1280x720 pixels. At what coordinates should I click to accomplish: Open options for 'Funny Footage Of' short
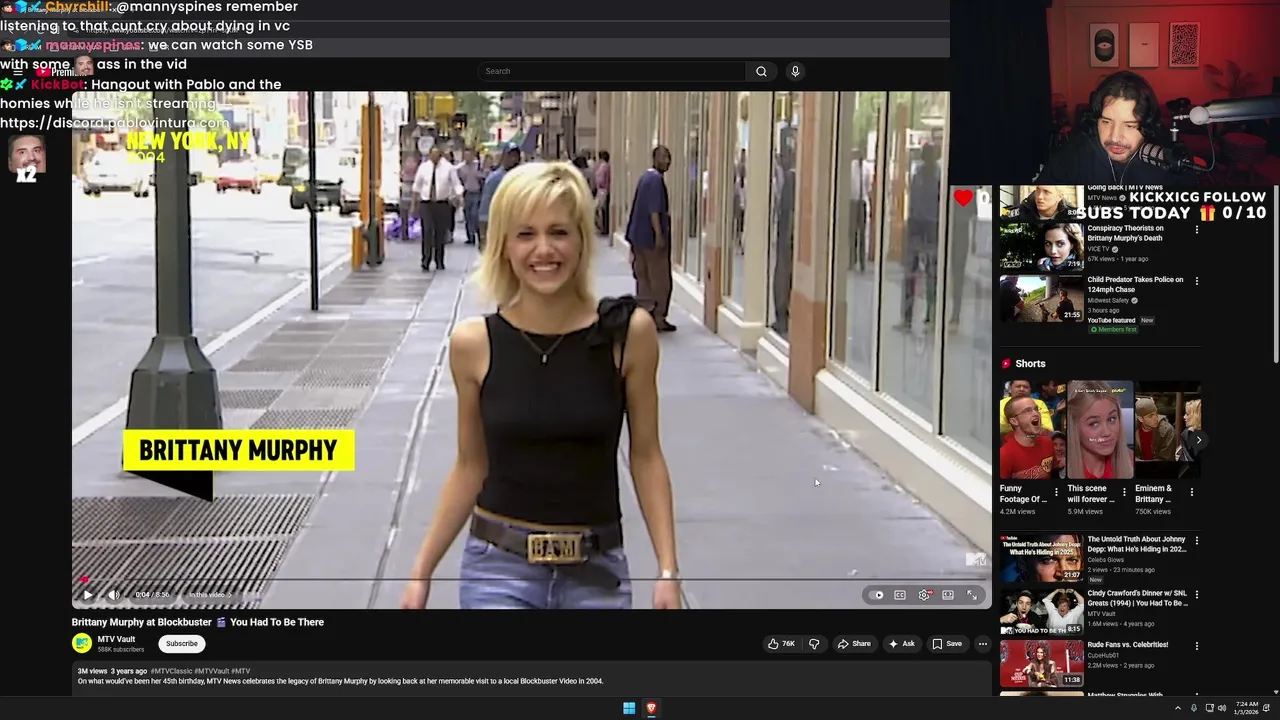click(1056, 492)
